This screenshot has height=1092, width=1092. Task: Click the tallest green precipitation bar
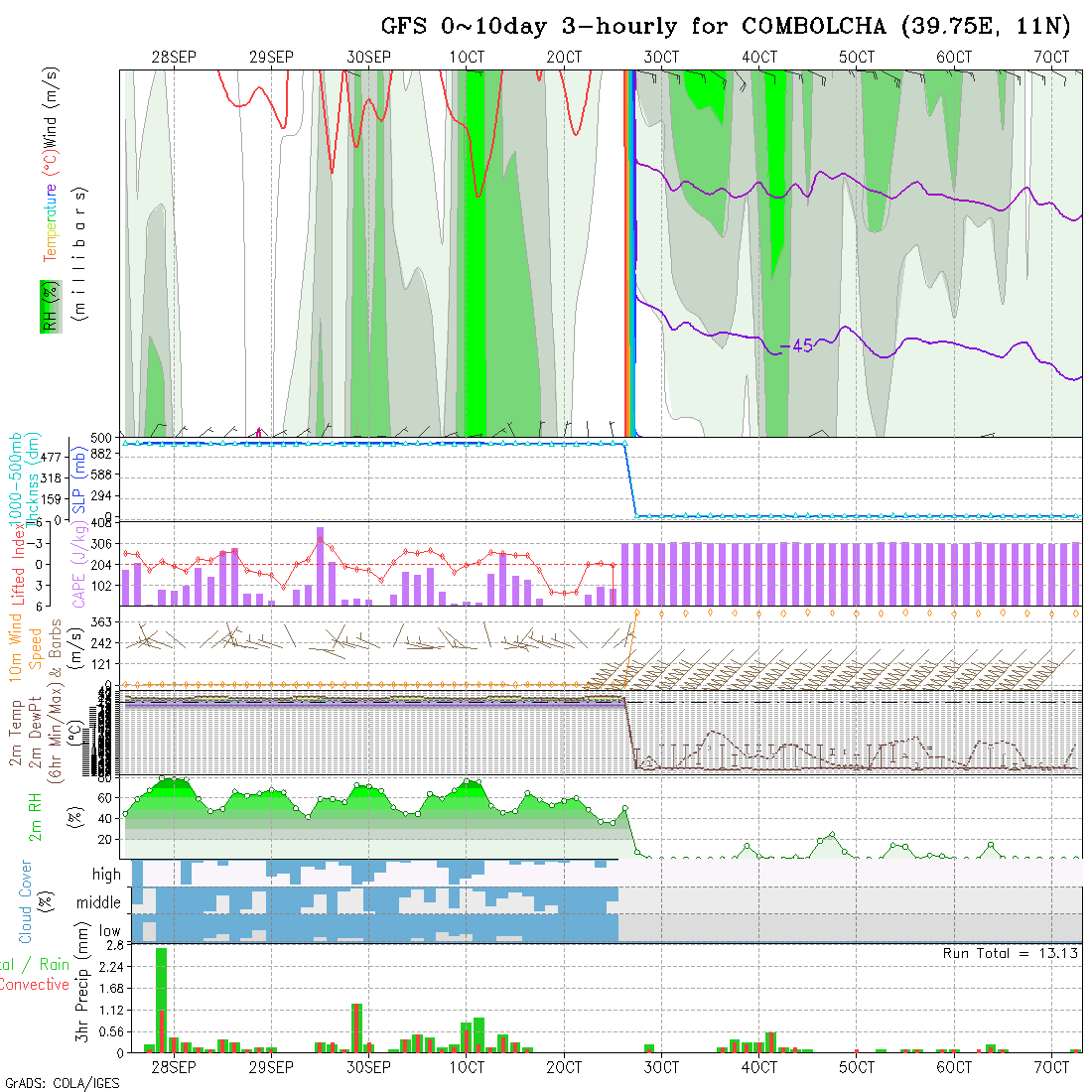tap(161, 998)
